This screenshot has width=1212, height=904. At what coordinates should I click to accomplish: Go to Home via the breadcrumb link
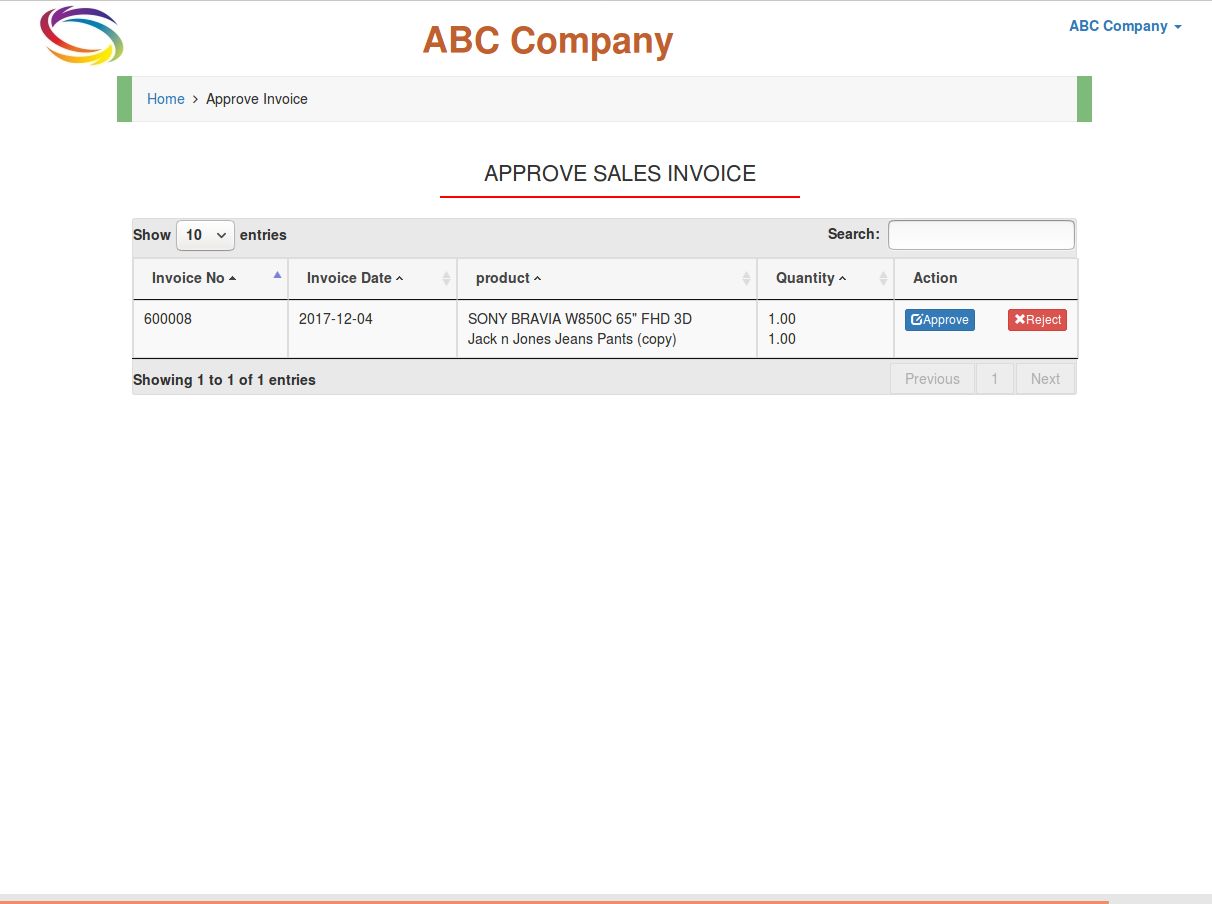pyautogui.click(x=165, y=99)
